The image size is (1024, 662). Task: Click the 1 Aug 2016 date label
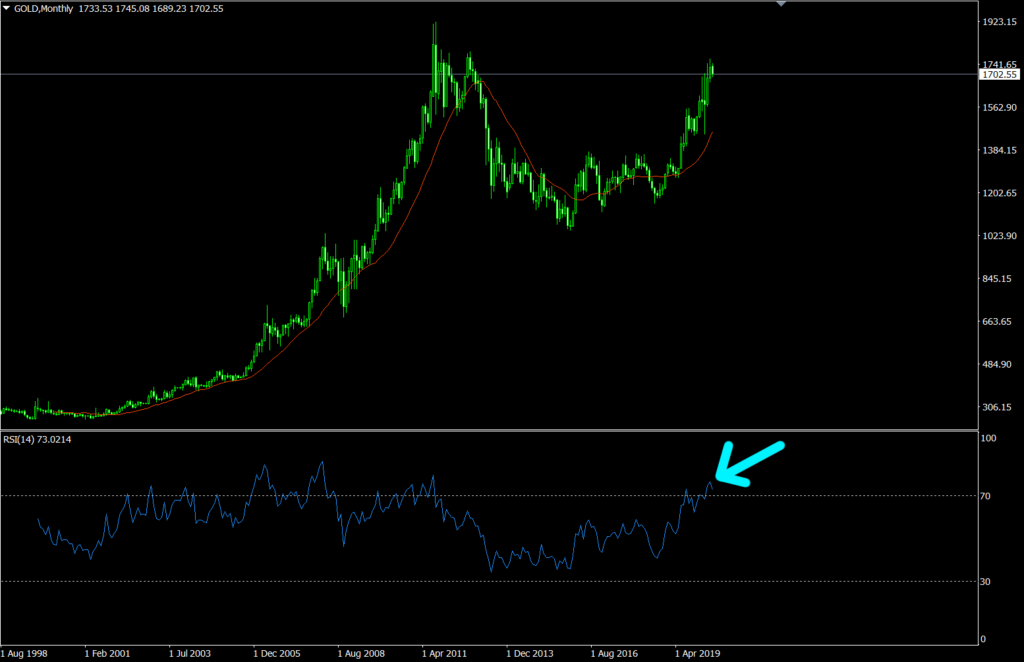coord(614,652)
